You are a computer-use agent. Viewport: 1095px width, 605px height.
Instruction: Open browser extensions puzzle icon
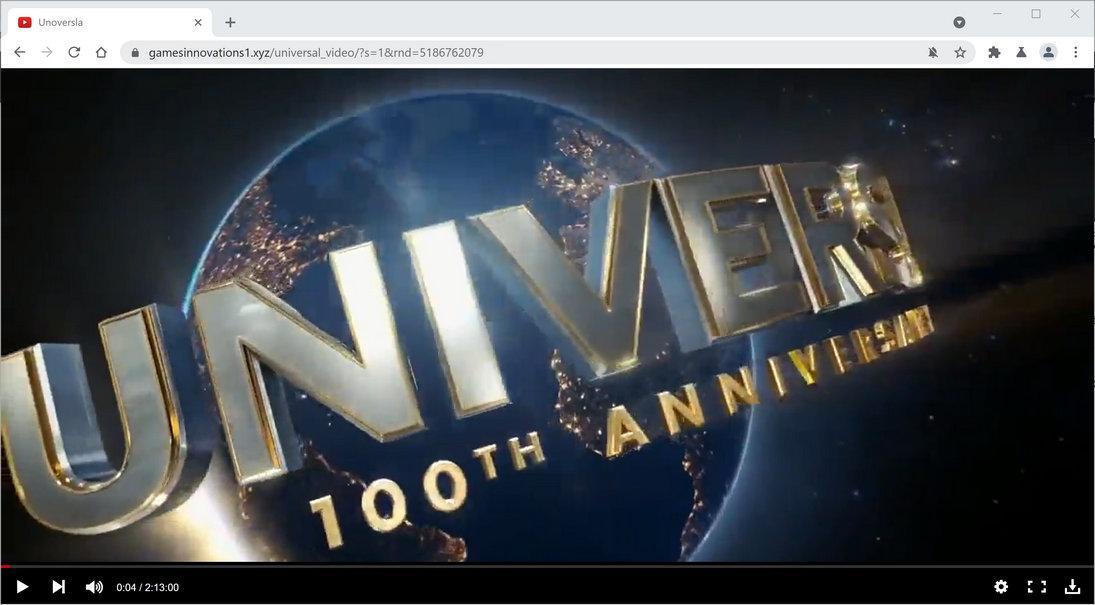pos(994,52)
